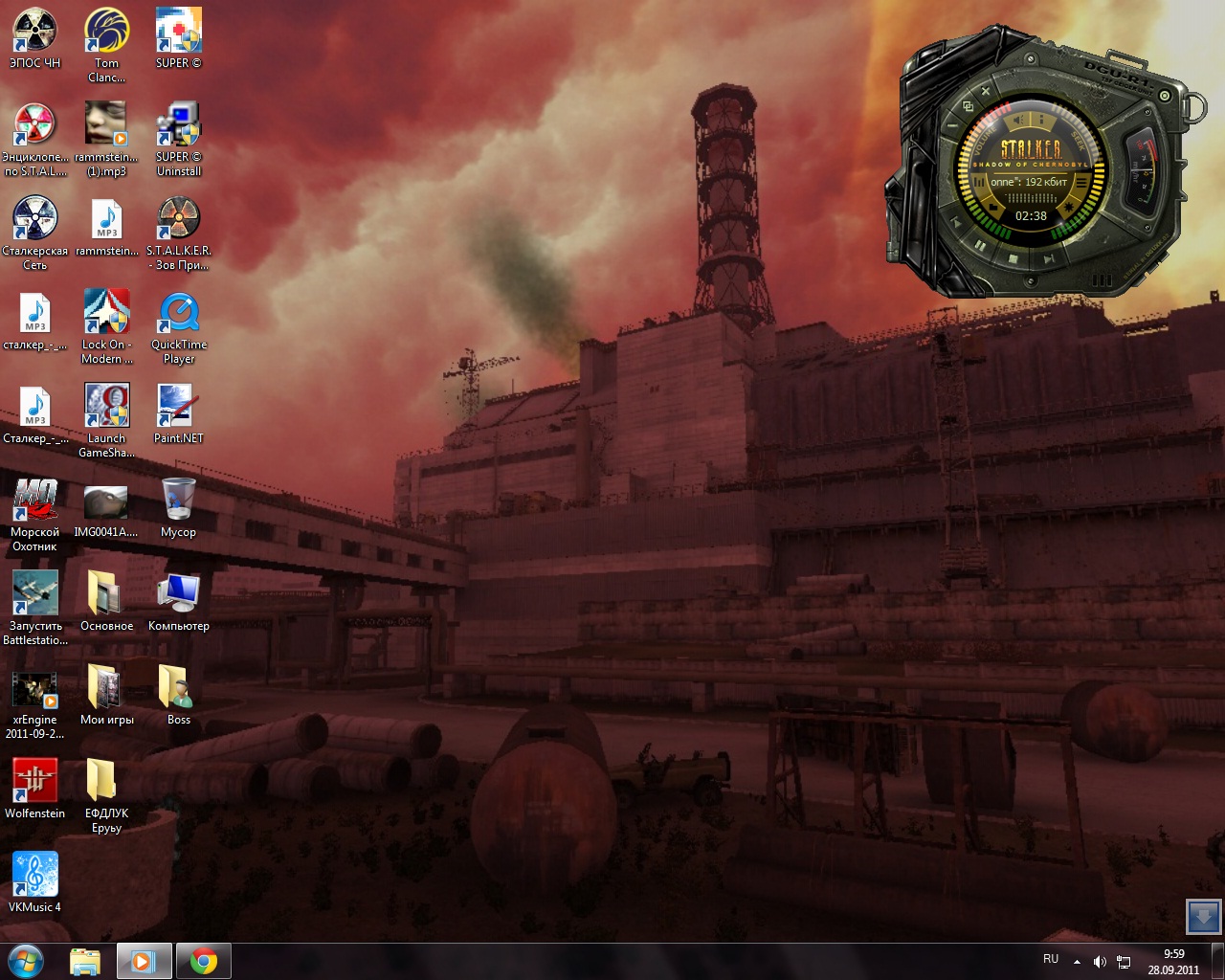Open the SUPER © shortcut icon
The height and width of the screenshot is (980, 1225).
click(x=178, y=38)
